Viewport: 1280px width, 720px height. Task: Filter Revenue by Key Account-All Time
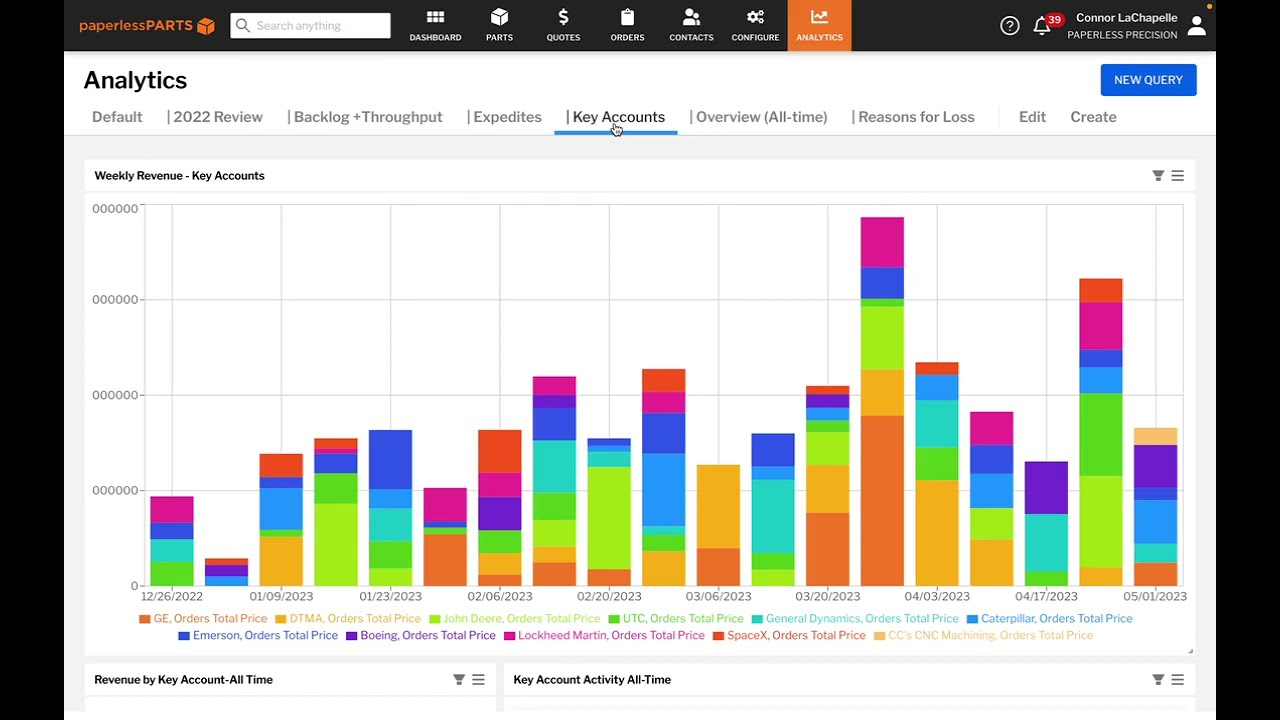[x=459, y=679]
